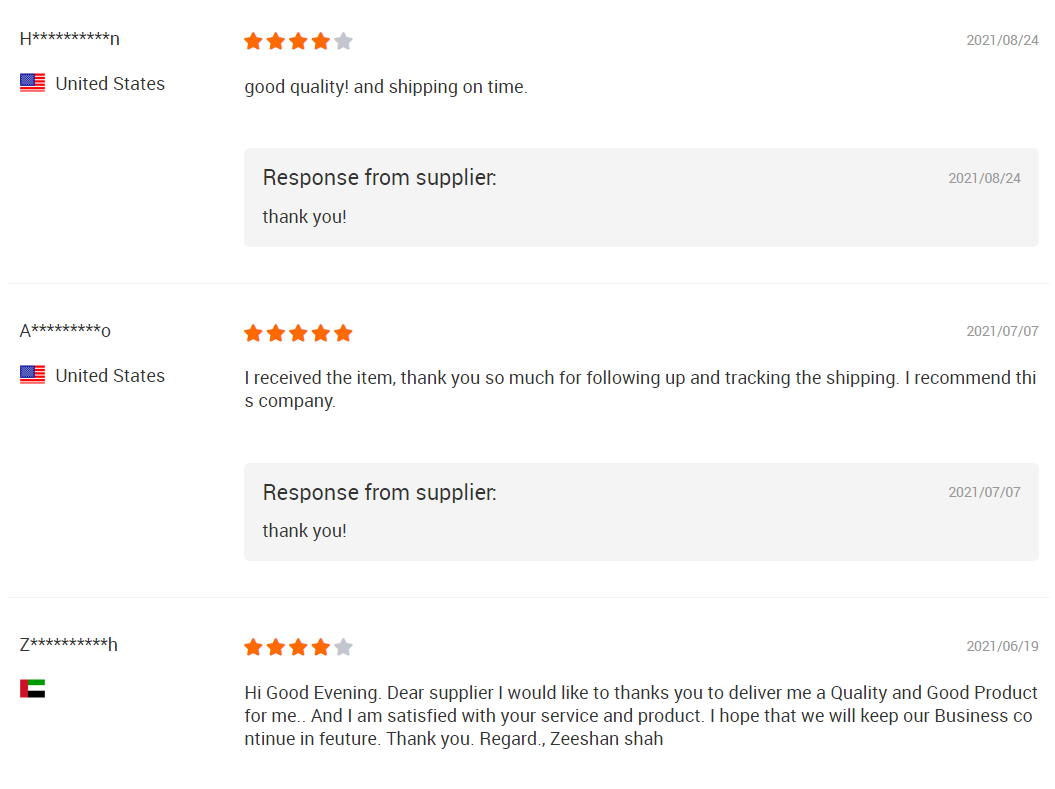Click the UAE flag under reviewer Z**********h
The image size is (1055, 789).
point(32,688)
